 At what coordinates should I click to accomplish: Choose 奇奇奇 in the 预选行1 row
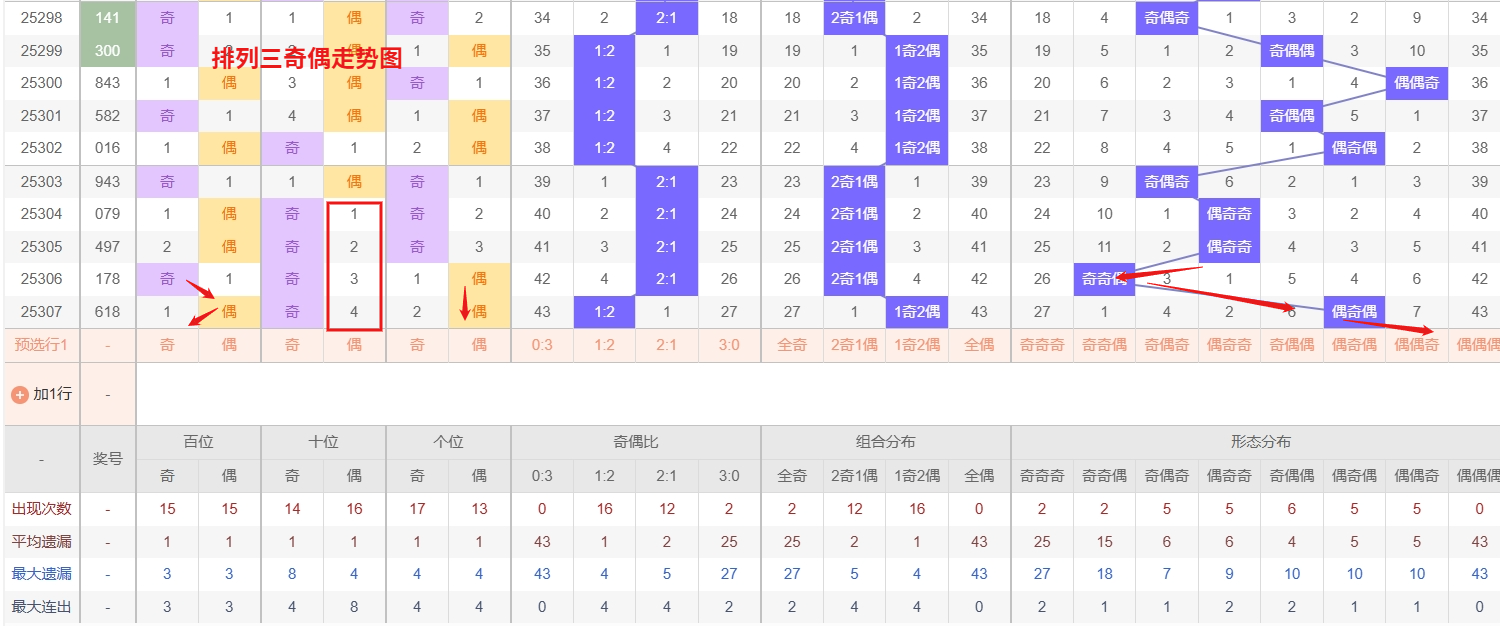1042,344
